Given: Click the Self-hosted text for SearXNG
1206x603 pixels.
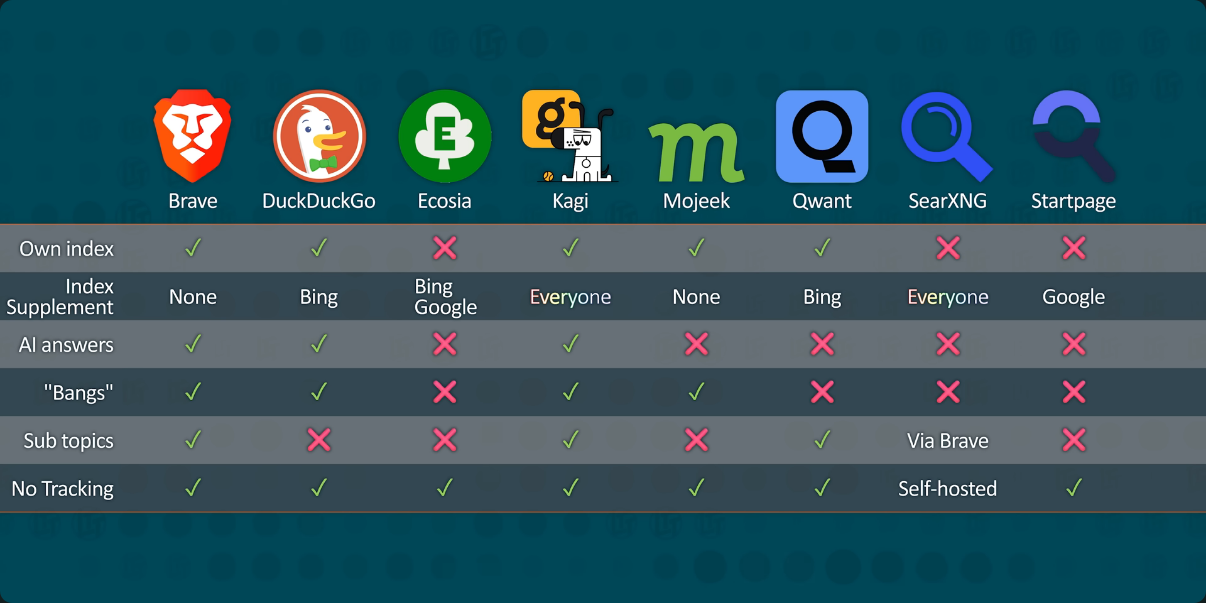Looking at the screenshot, I should (947, 489).
